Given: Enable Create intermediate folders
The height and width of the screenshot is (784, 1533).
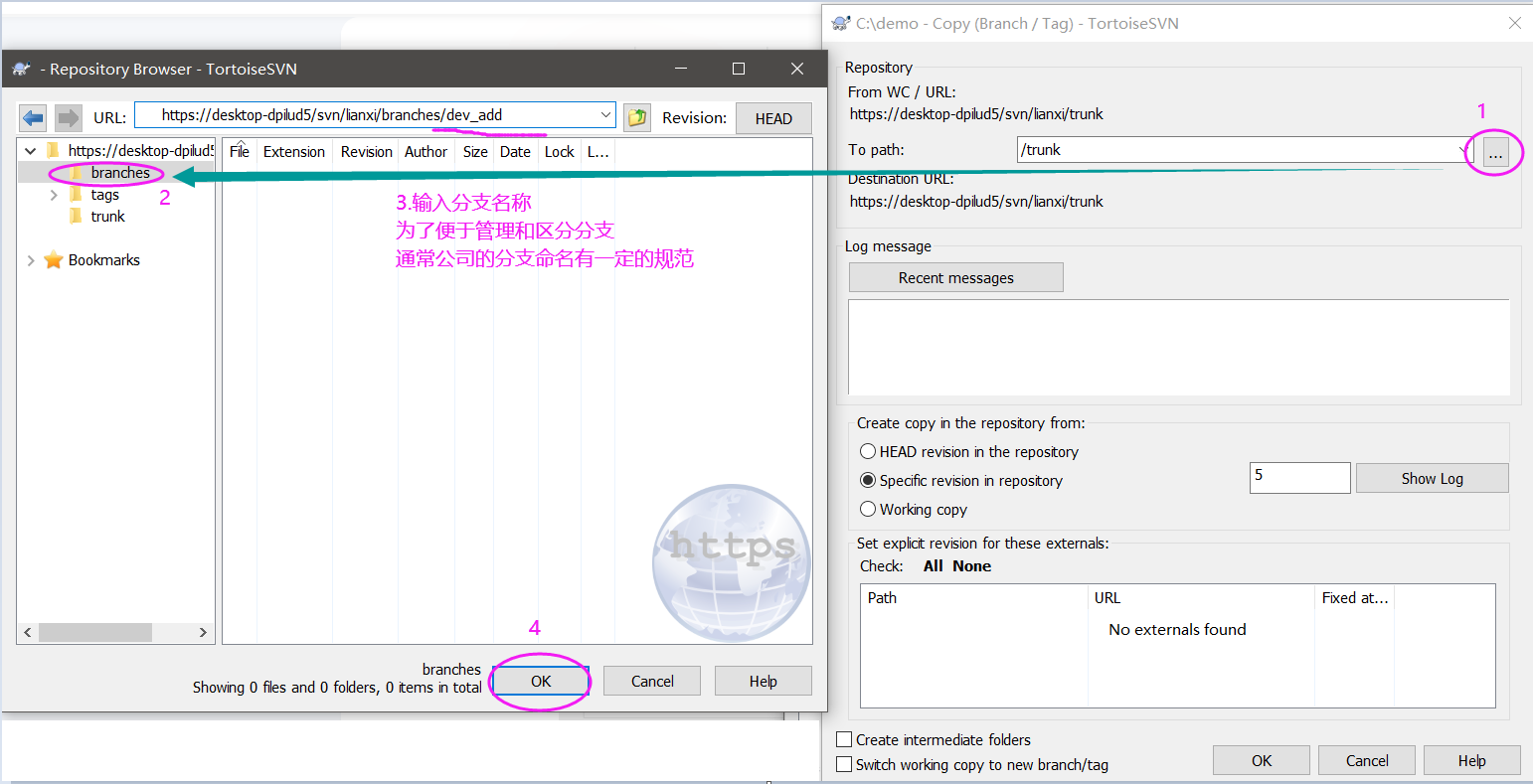Looking at the screenshot, I should point(844,739).
